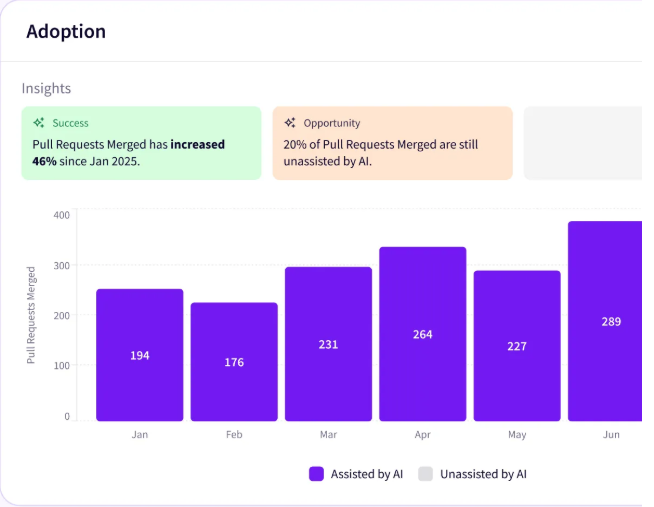The image size is (654, 507).
Task: Click the Feb x-axis label
Action: pyautogui.click(x=234, y=434)
